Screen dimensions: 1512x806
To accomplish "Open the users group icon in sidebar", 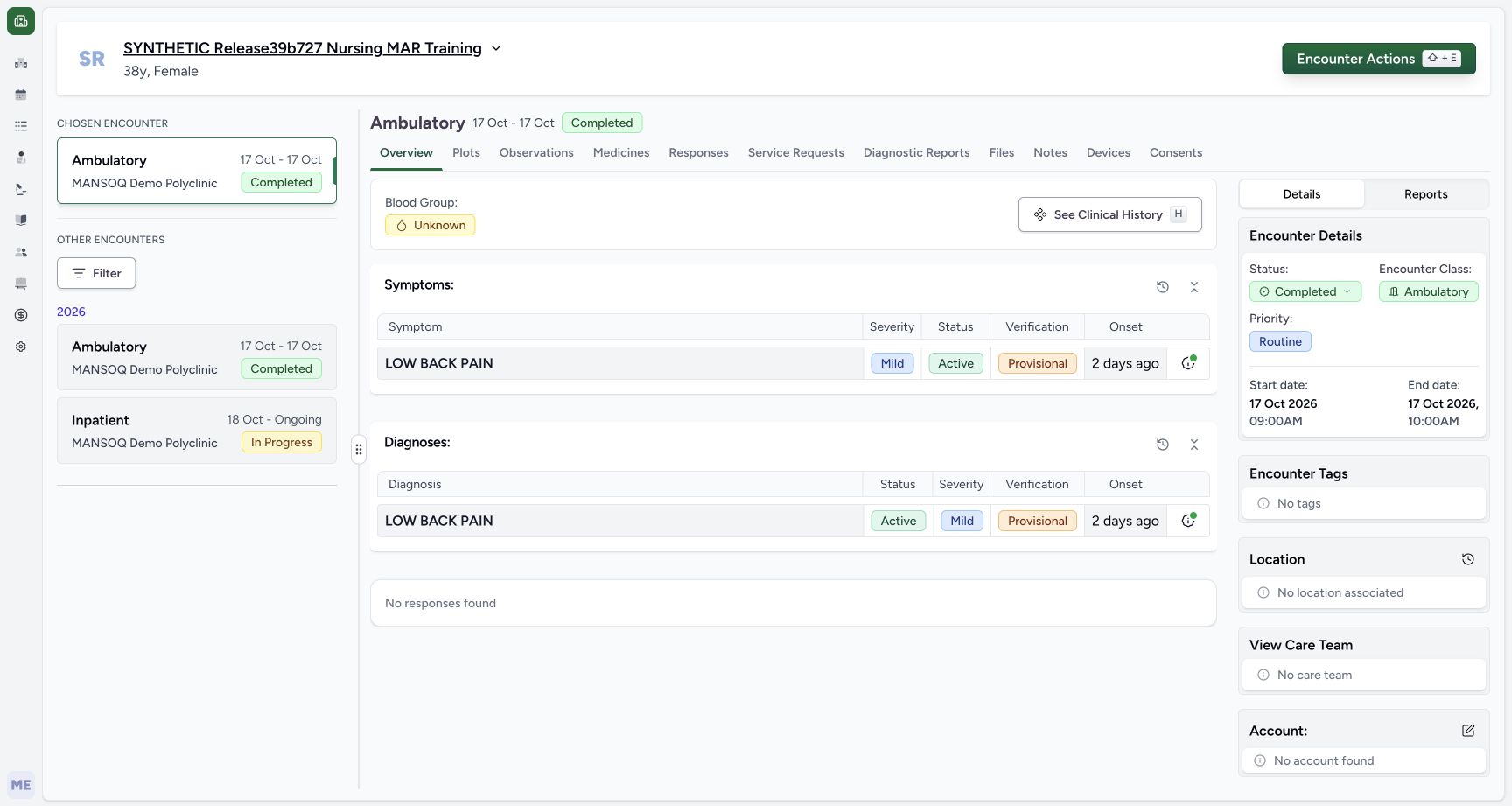I will [x=21, y=252].
